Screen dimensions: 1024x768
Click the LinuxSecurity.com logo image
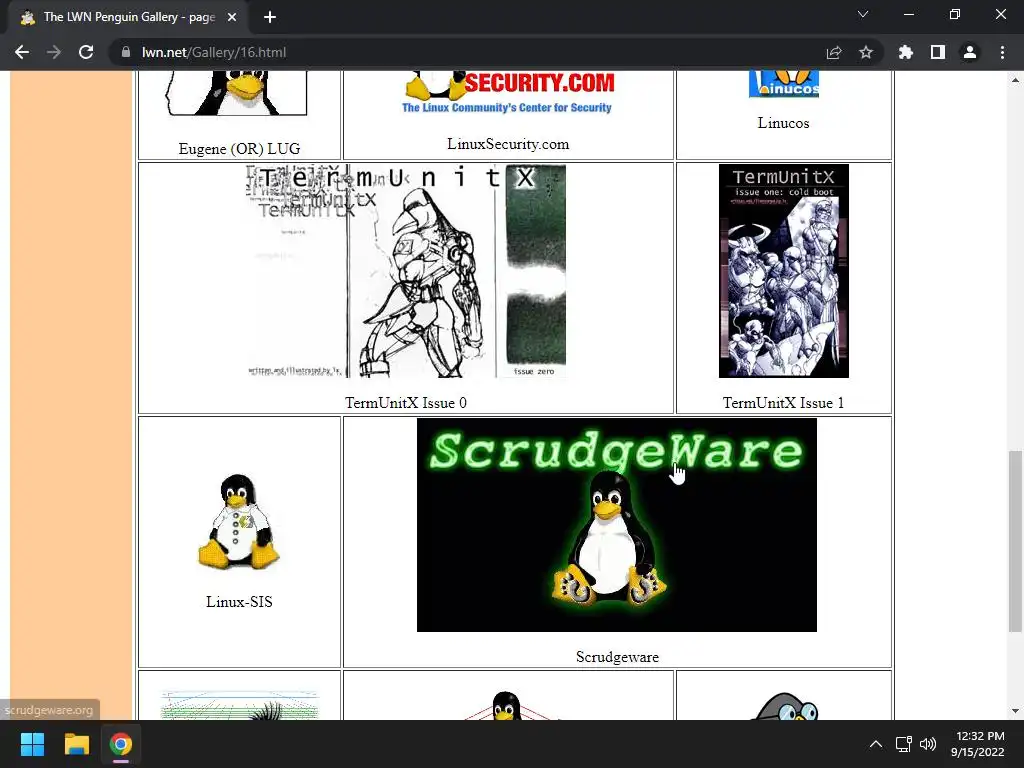coord(508,94)
